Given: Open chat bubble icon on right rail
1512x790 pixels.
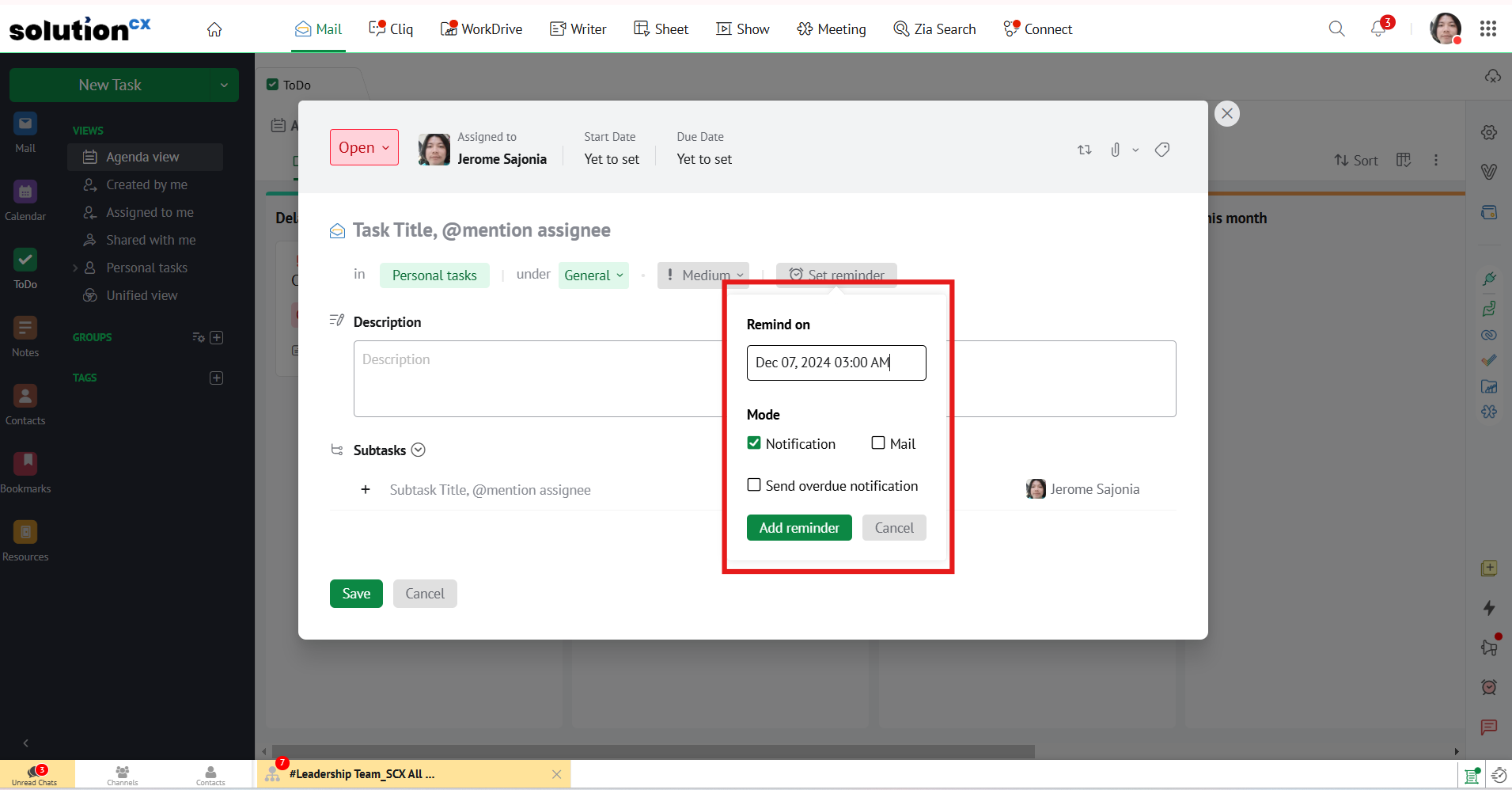Looking at the screenshot, I should pos(1489,727).
